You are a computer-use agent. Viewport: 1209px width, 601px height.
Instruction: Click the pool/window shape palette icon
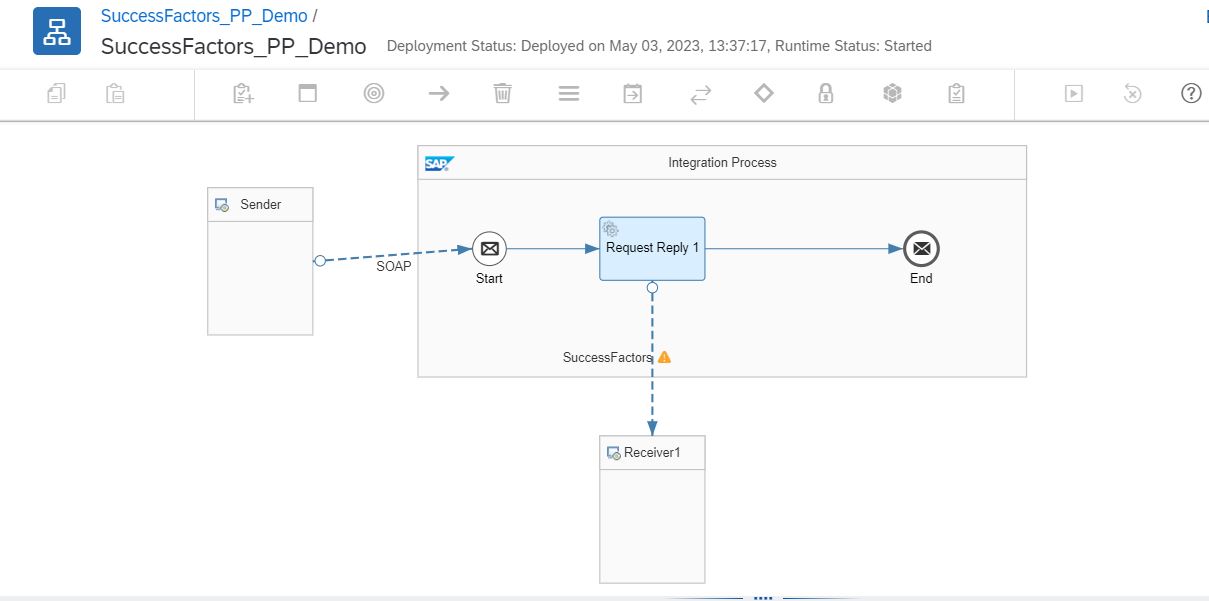[308, 94]
